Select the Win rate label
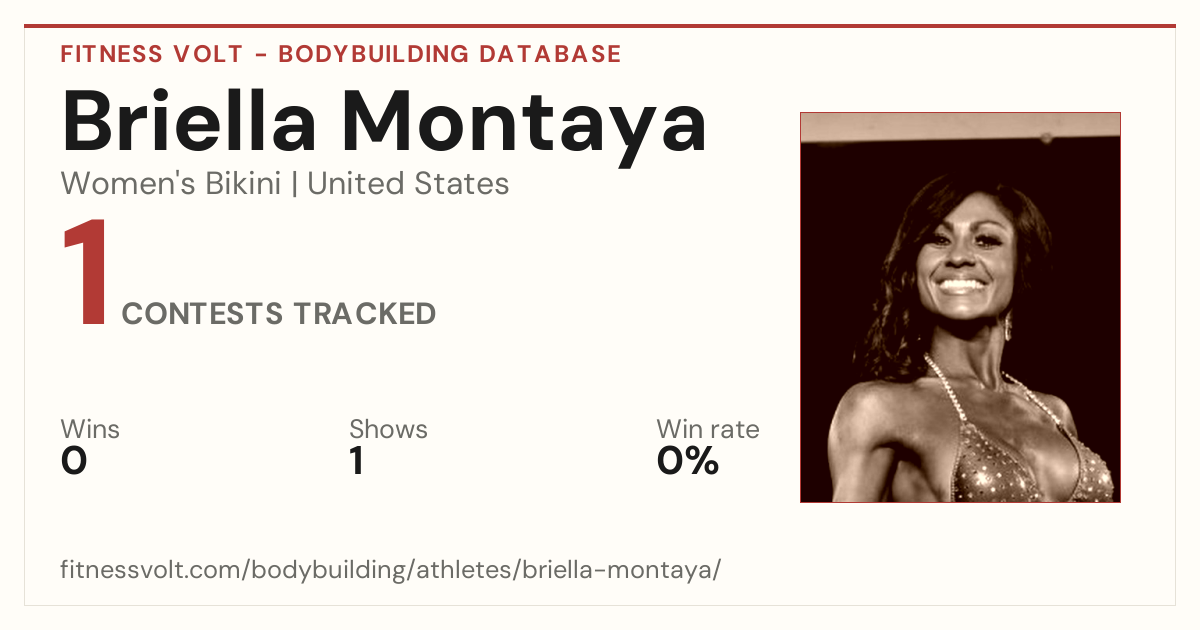The image size is (1200, 630). click(x=707, y=430)
